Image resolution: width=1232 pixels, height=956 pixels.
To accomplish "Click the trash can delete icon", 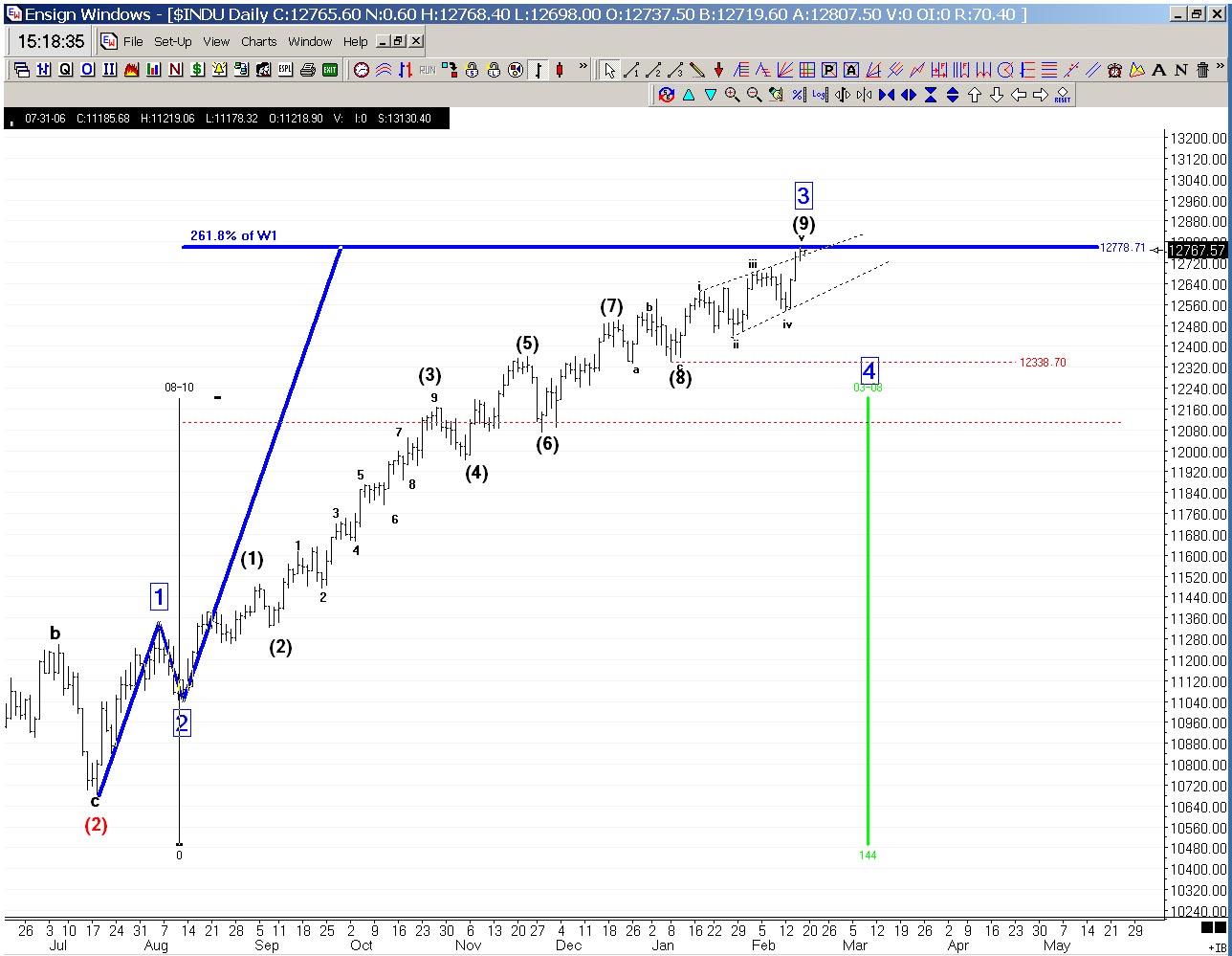I will pyautogui.click(x=1202, y=70).
